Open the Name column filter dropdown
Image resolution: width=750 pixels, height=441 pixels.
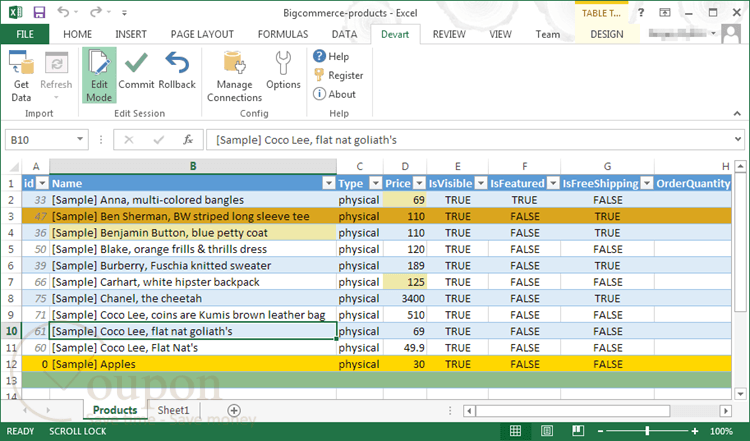(x=329, y=183)
